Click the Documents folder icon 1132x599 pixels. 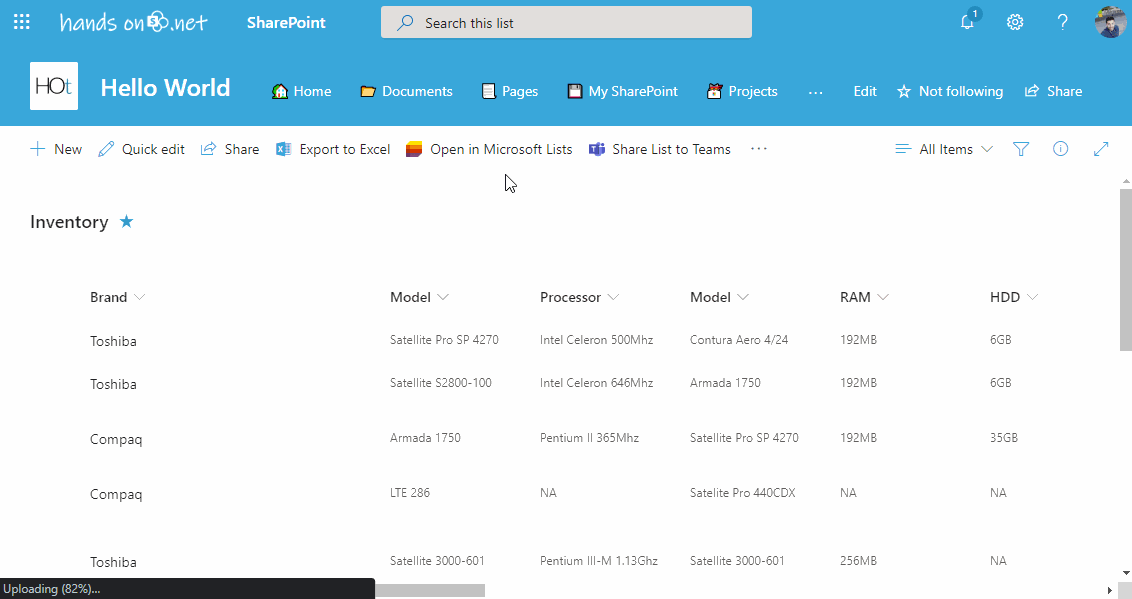click(x=368, y=92)
